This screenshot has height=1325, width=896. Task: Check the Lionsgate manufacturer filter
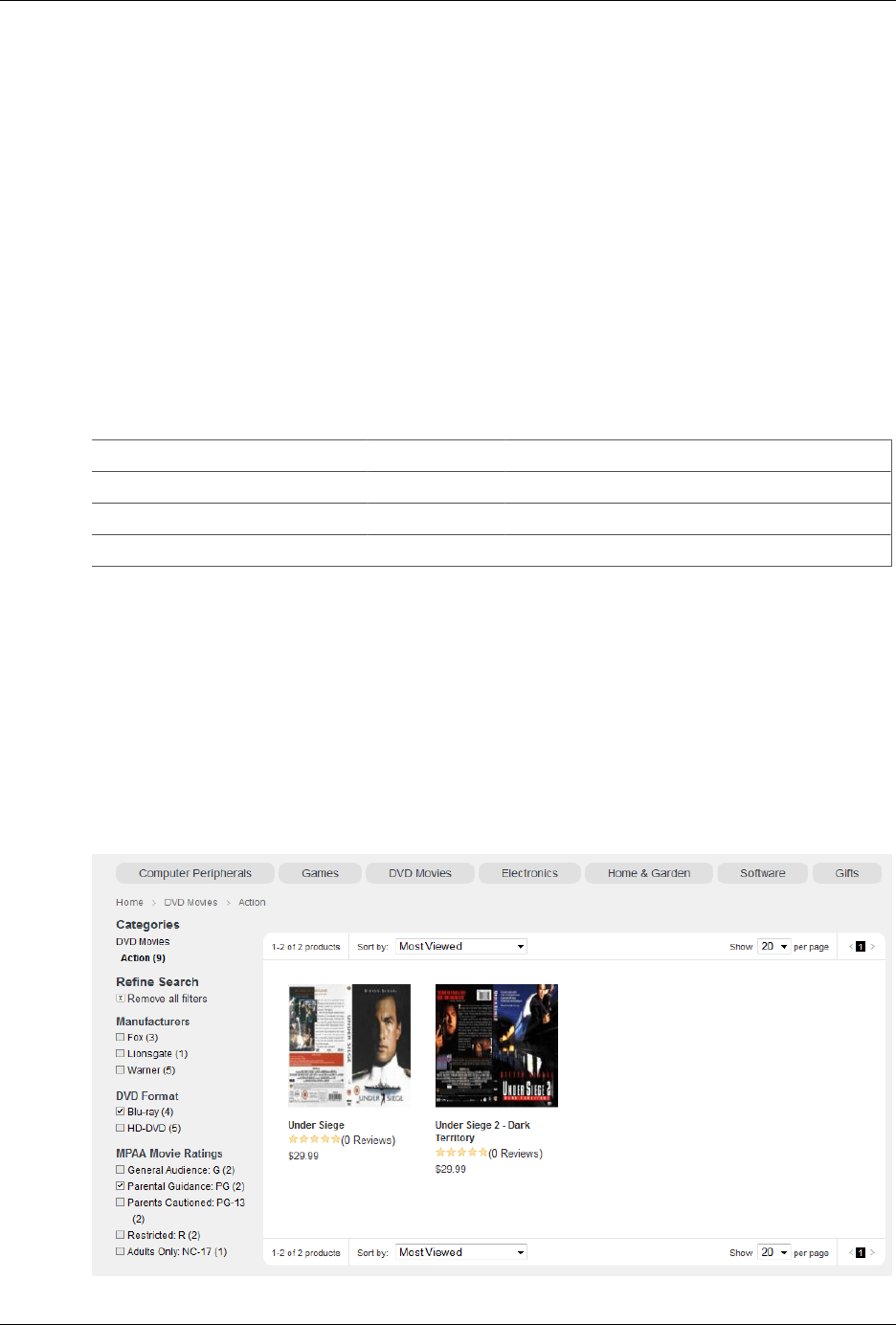pos(121,1054)
